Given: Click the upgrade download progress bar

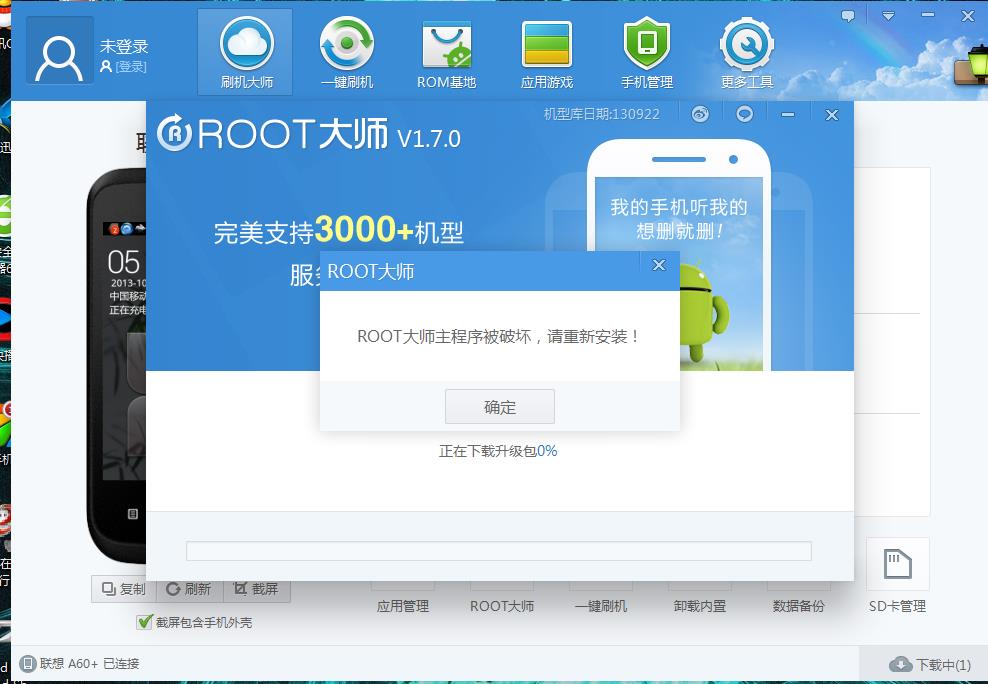Looking at the screenshot, I should click(x=498, y=550).
